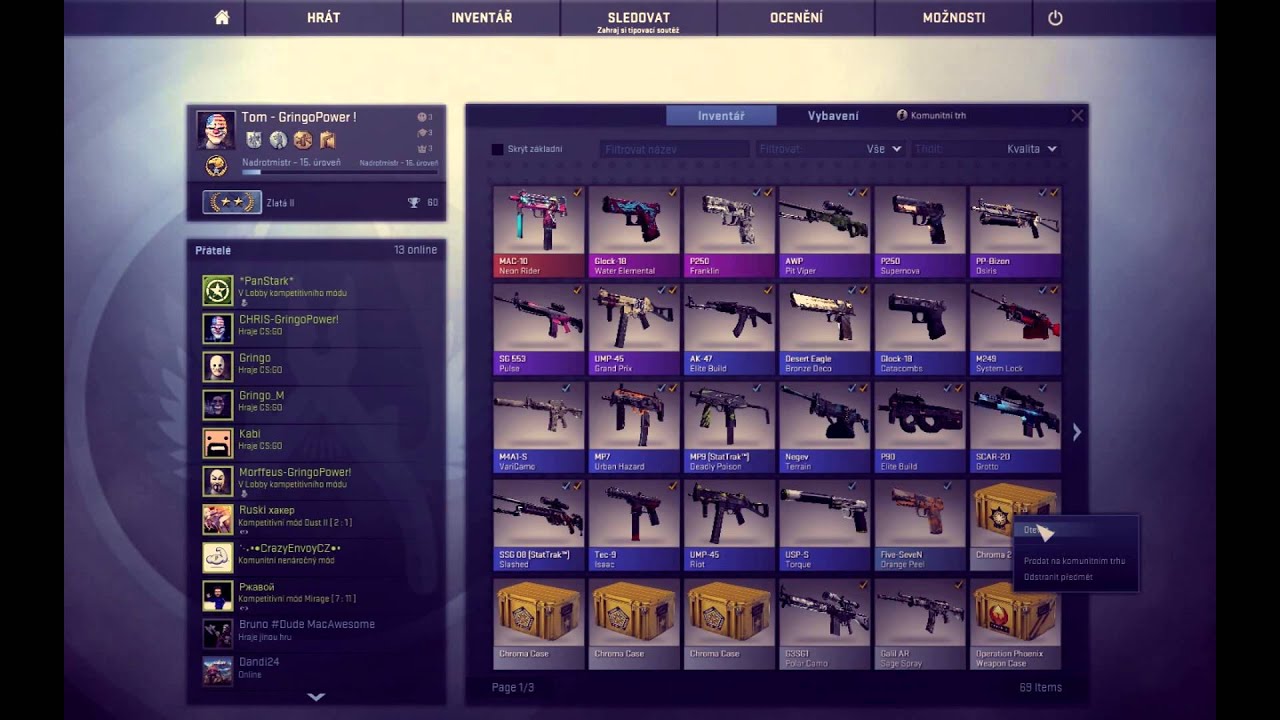Select UMP-45 Grand Prix item
The height and width of the screenshot is (720, 1280).
(634, 329)
